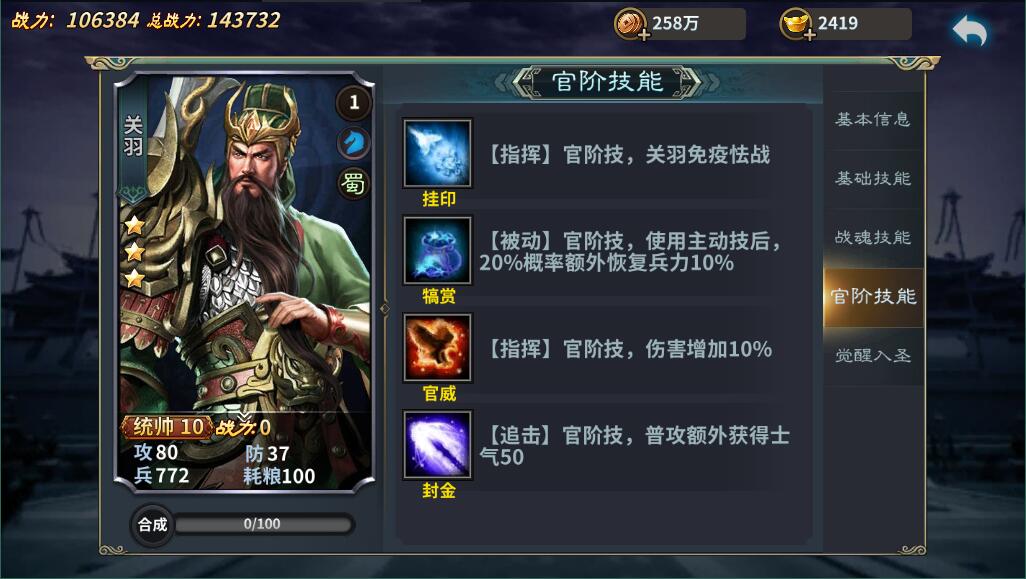
Task: Select the 官阶技能 tab
Action: point(873,296)
